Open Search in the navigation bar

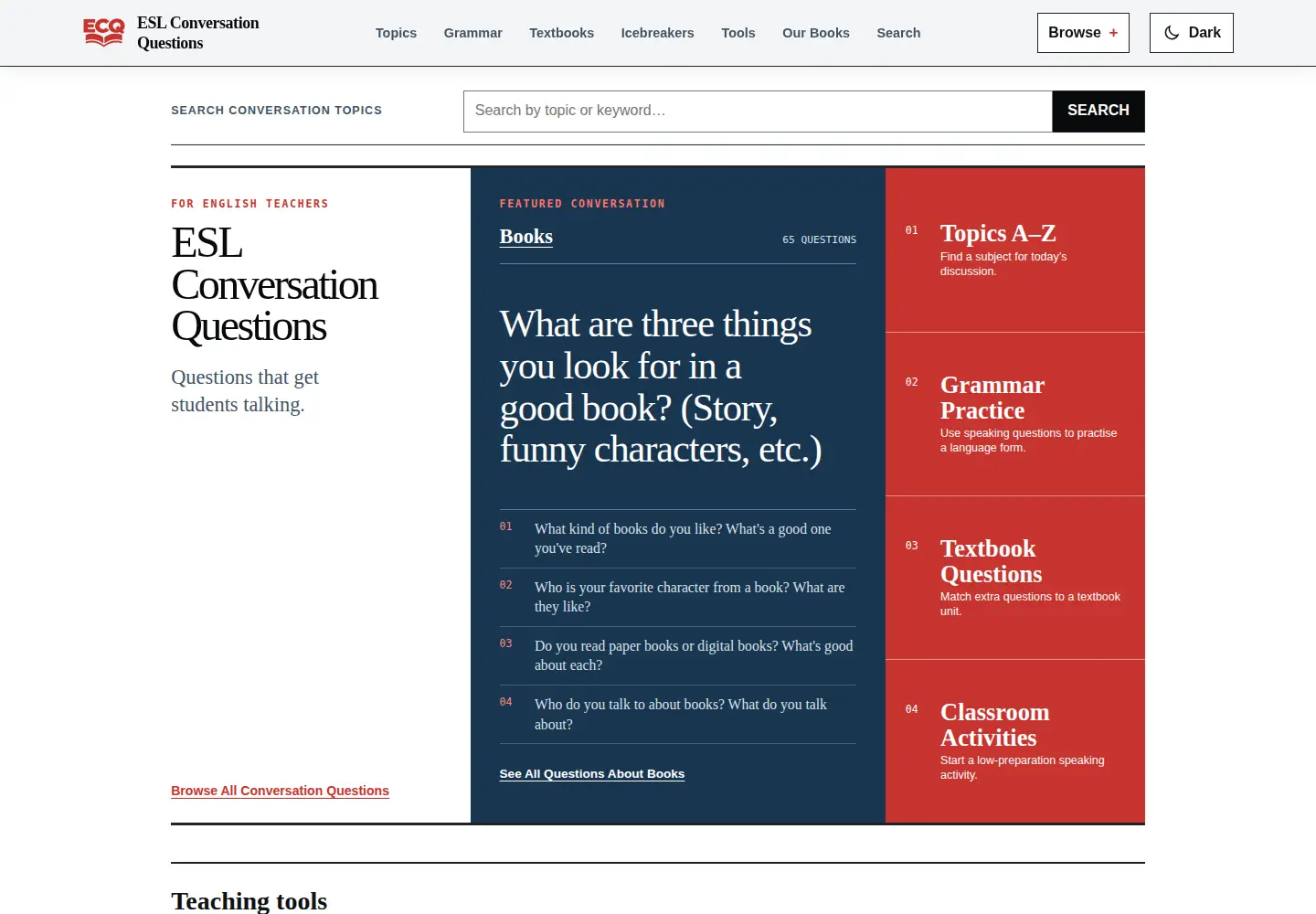(x=898, y=33)
